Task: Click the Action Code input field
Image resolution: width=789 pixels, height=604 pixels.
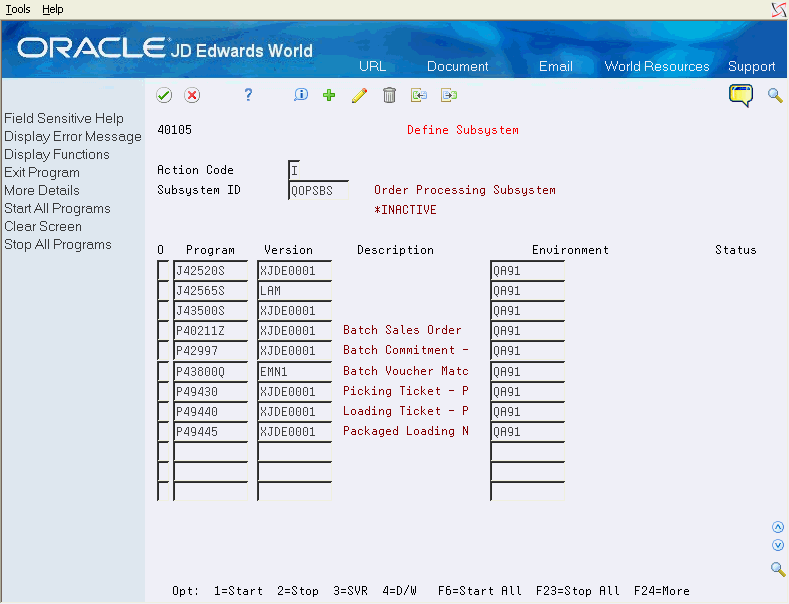Action: click(x=295, y=170)
